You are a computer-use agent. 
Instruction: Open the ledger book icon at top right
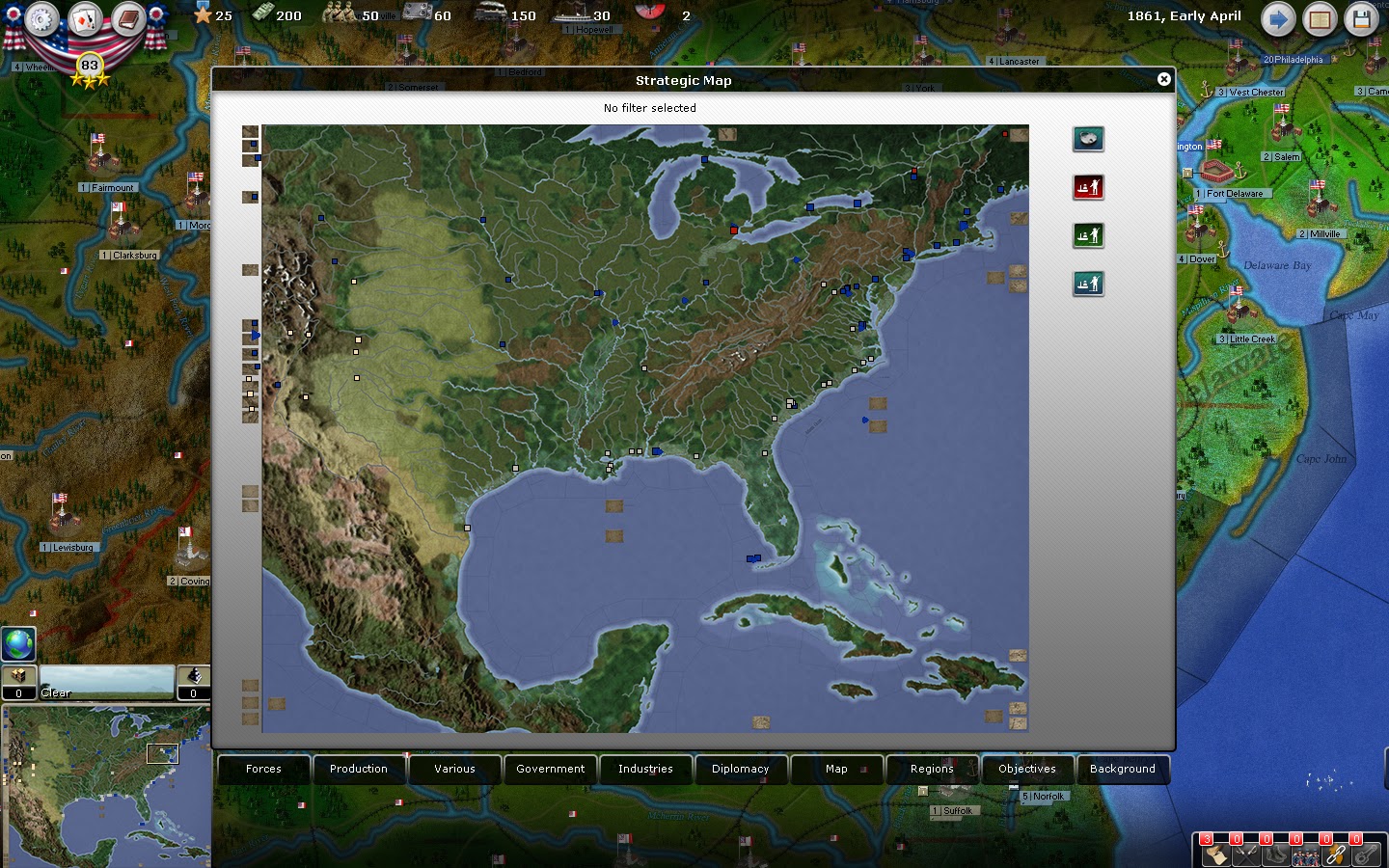(x=1320, y=18)
